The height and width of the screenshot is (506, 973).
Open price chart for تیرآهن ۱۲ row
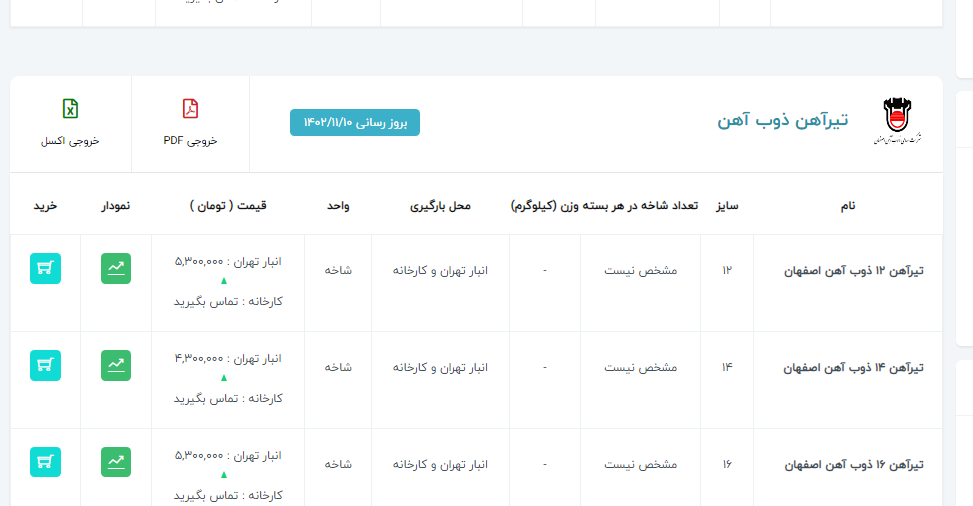click(116, 269)
